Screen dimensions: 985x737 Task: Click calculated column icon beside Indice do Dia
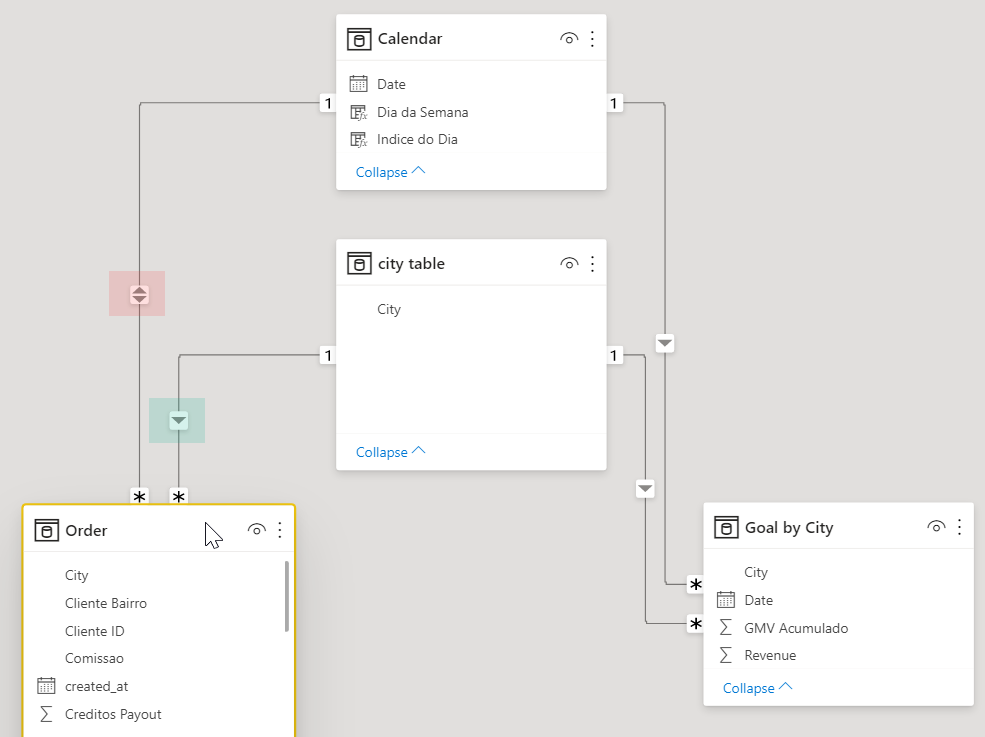pos(359,139)
